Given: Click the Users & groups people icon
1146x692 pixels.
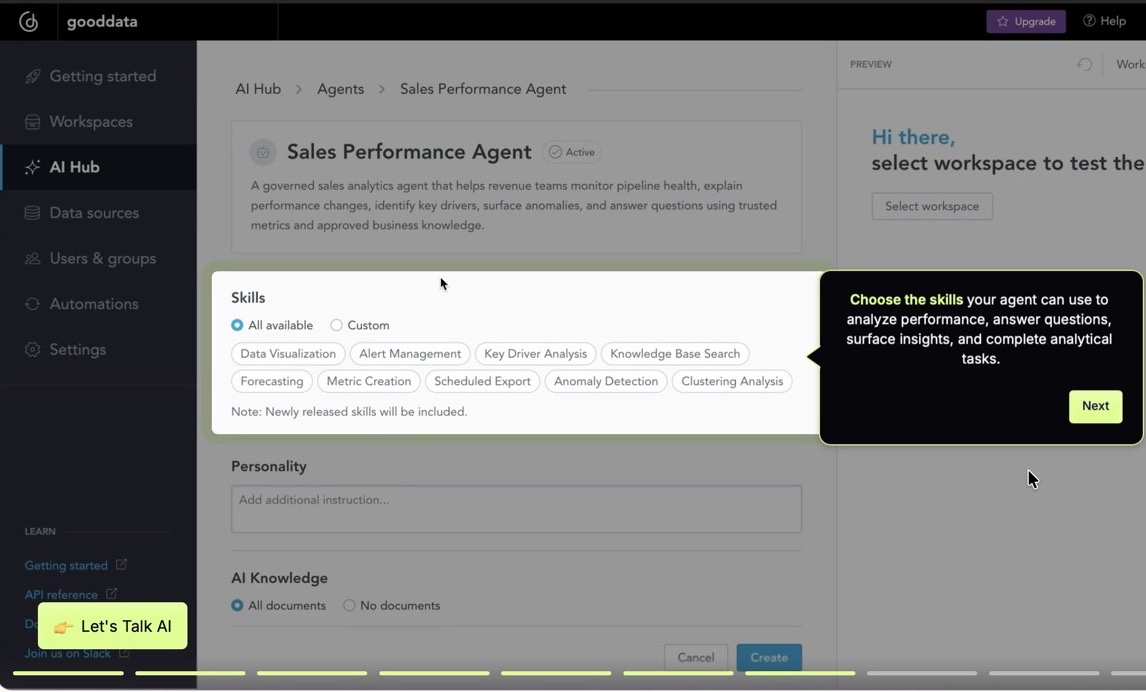Looking at the screenshot, I should (32, 259).
